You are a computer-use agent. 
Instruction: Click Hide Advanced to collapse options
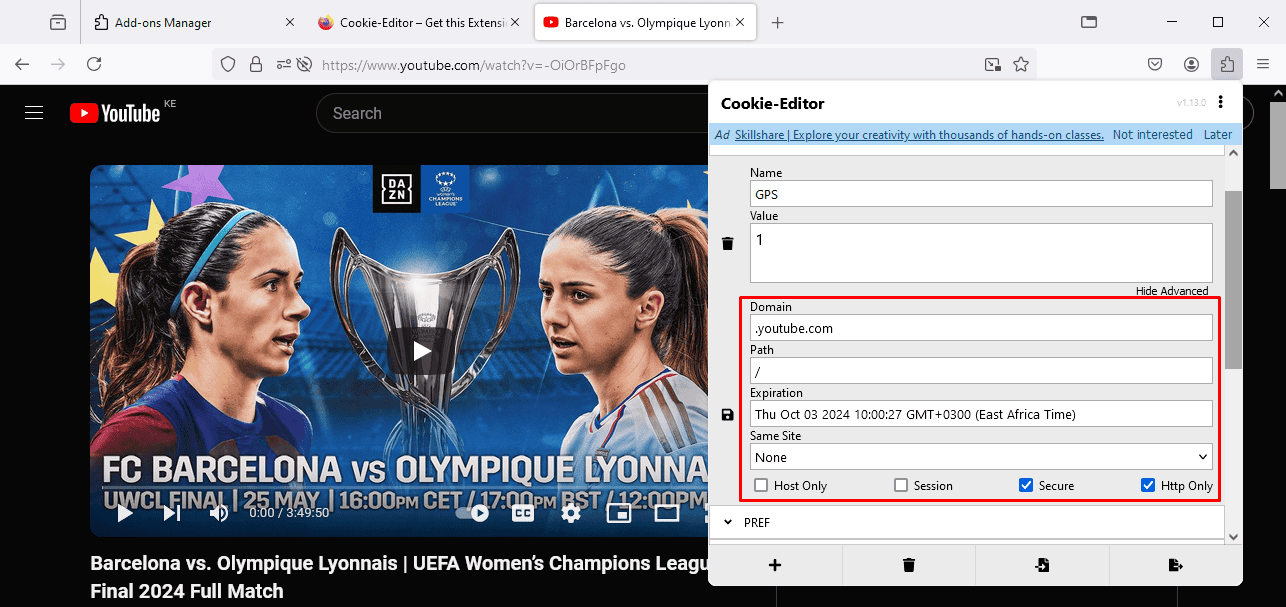click(1172, 291)
